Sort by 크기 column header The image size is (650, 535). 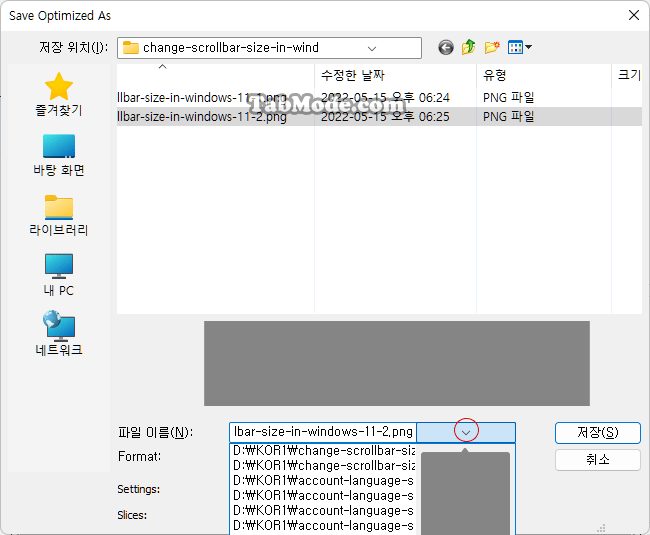[x=627, y=75]
